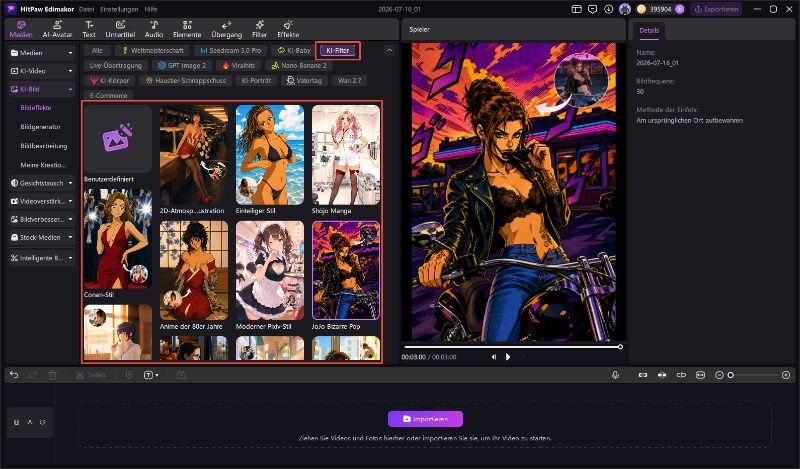Open the Untertitel tool
The image size is (800, 469).
point(120,29)
